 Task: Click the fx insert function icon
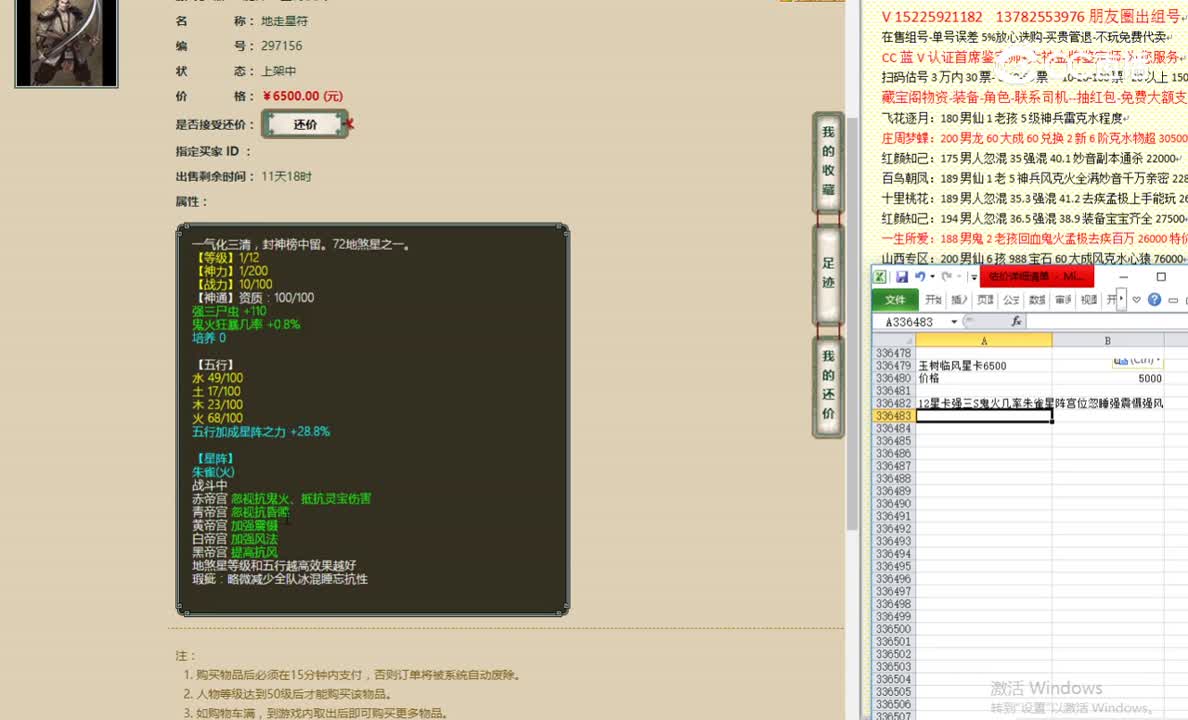point(1016,321)
